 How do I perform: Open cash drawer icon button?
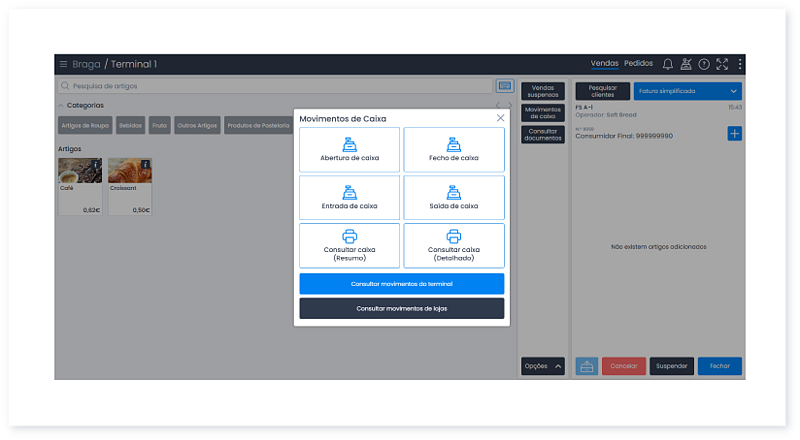pyautogui.click(x=587, y=366)
